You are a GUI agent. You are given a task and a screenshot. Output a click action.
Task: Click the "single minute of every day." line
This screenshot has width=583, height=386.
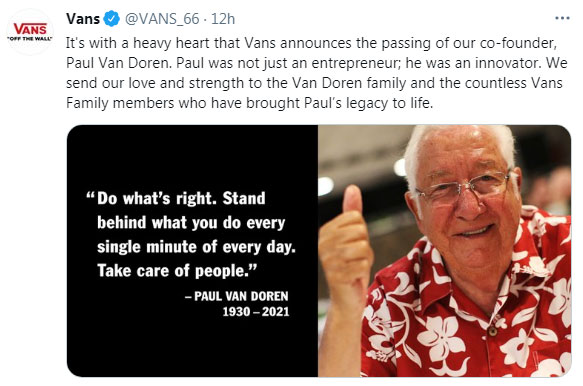tap(196, 247)
